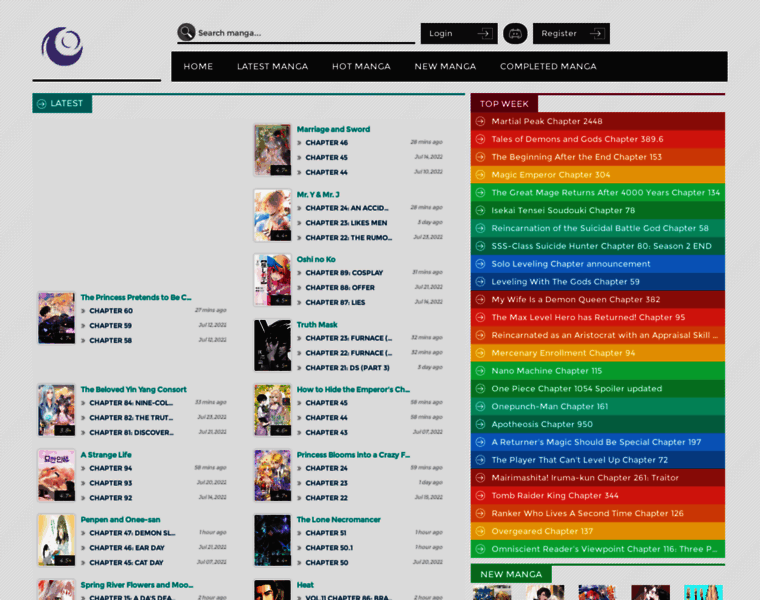Open The Beginning After the End Chapter 153
This screenshot has width=760, height=600.
tap(598, 157)
